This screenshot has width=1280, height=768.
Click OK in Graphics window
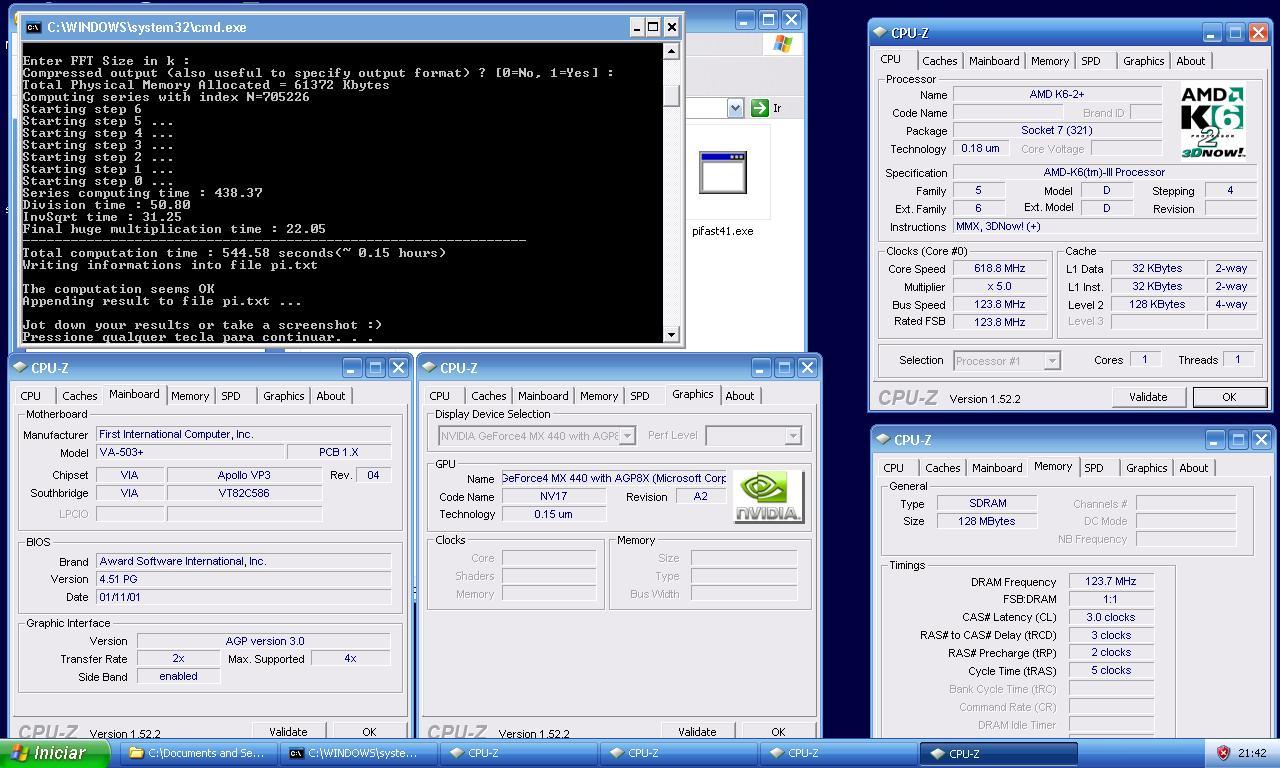tap(778, 731)
